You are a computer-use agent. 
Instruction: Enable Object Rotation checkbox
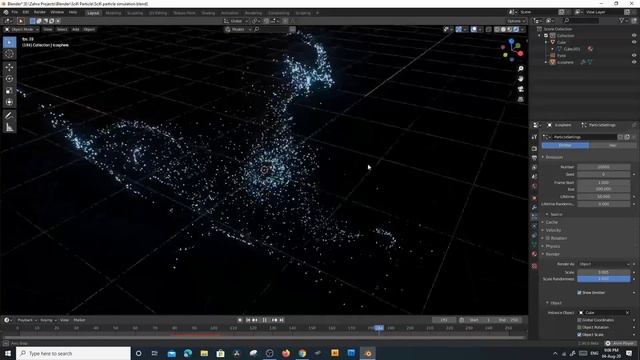[579, 327]
